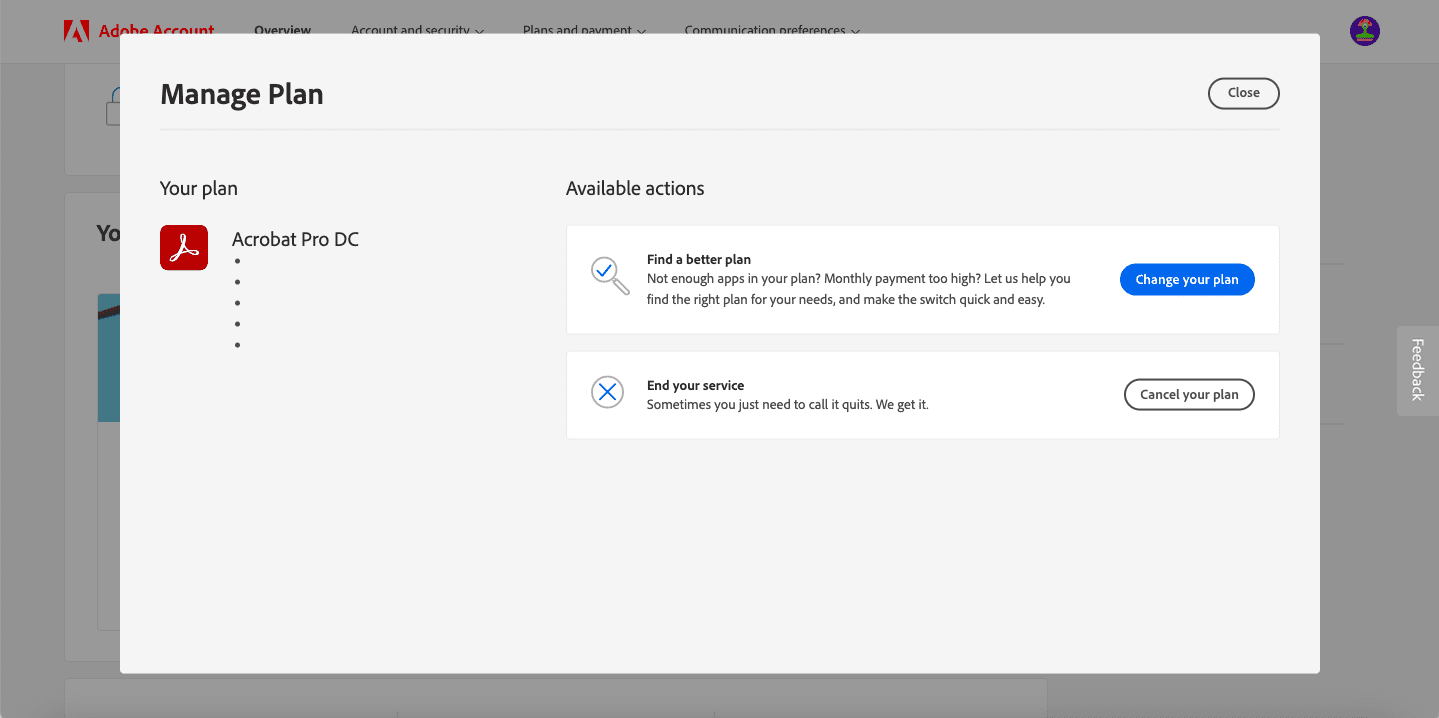Select the End your service text

pyautogui.click(x=695, y=385)
